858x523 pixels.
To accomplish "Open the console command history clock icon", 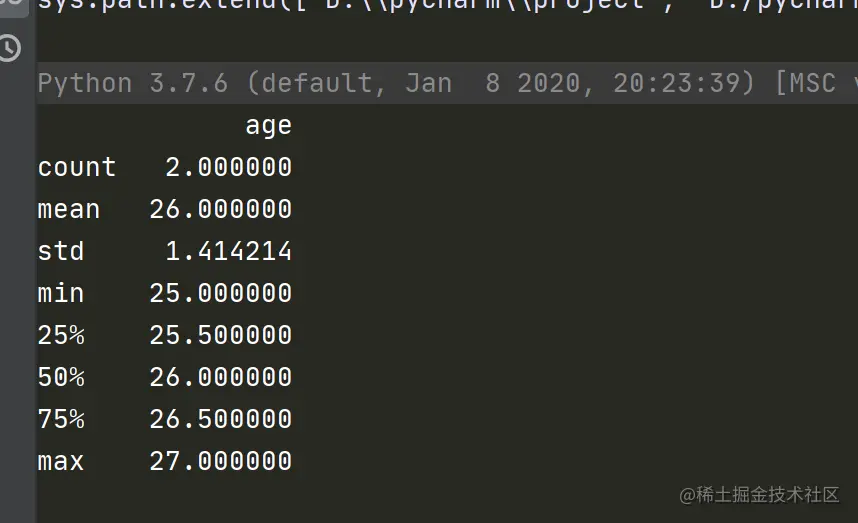I will (x=9, y=48).
